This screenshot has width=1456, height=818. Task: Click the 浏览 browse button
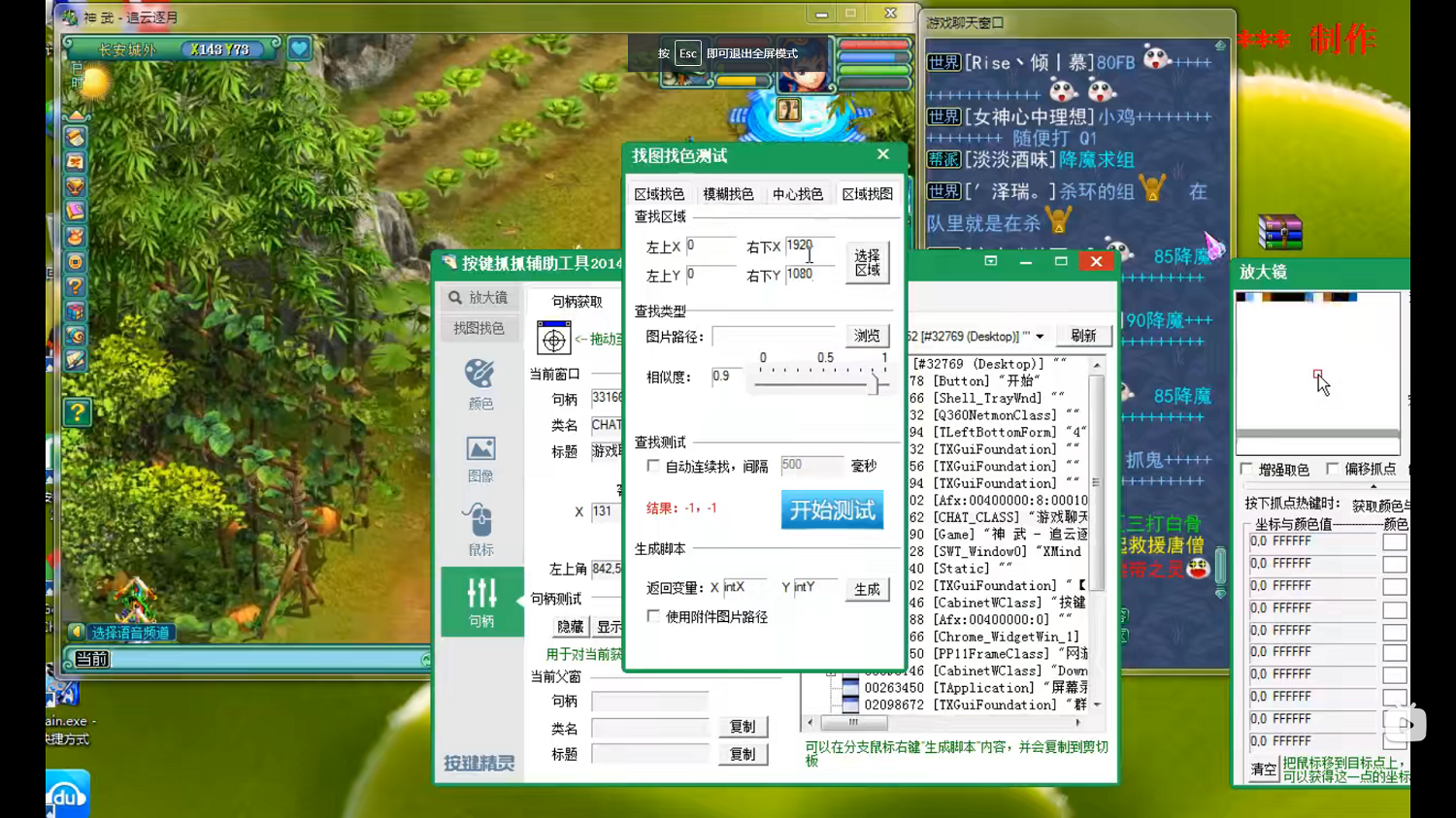pos(867,336)
